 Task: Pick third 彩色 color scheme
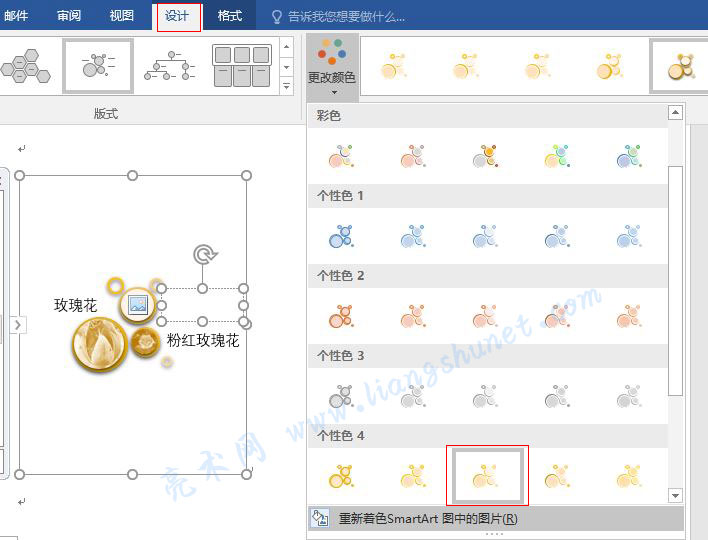point(485,156)
